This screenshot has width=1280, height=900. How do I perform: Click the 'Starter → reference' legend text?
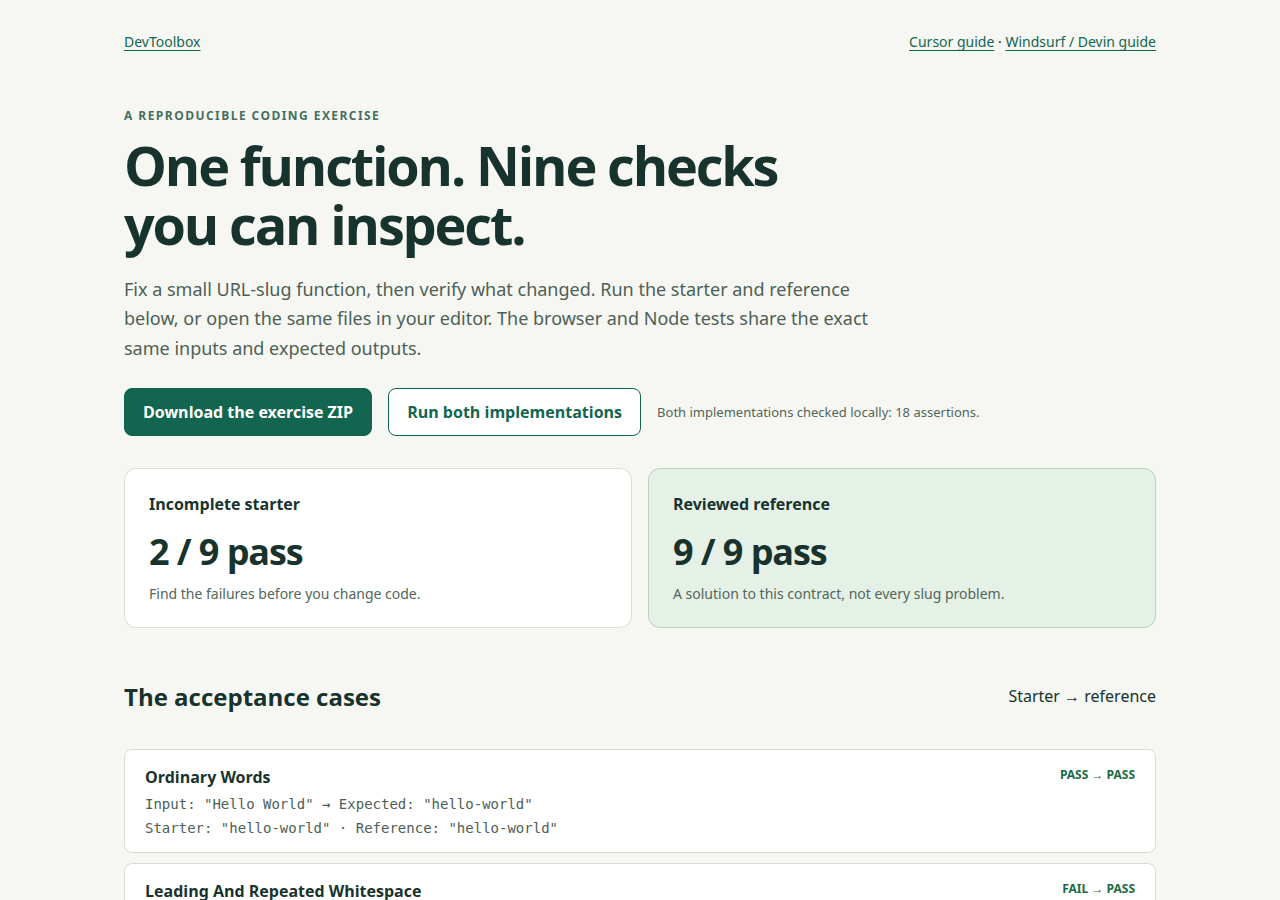pos(1082,696)
